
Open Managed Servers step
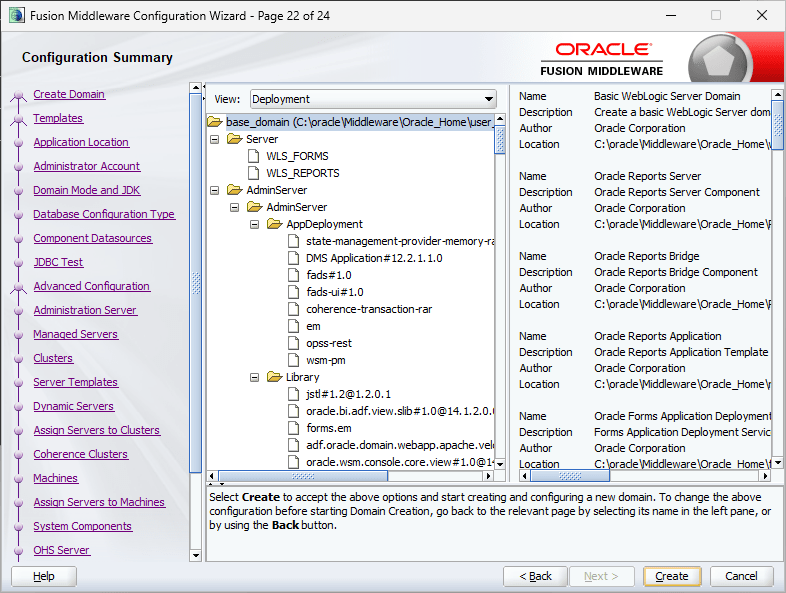(x=76, y=334)
